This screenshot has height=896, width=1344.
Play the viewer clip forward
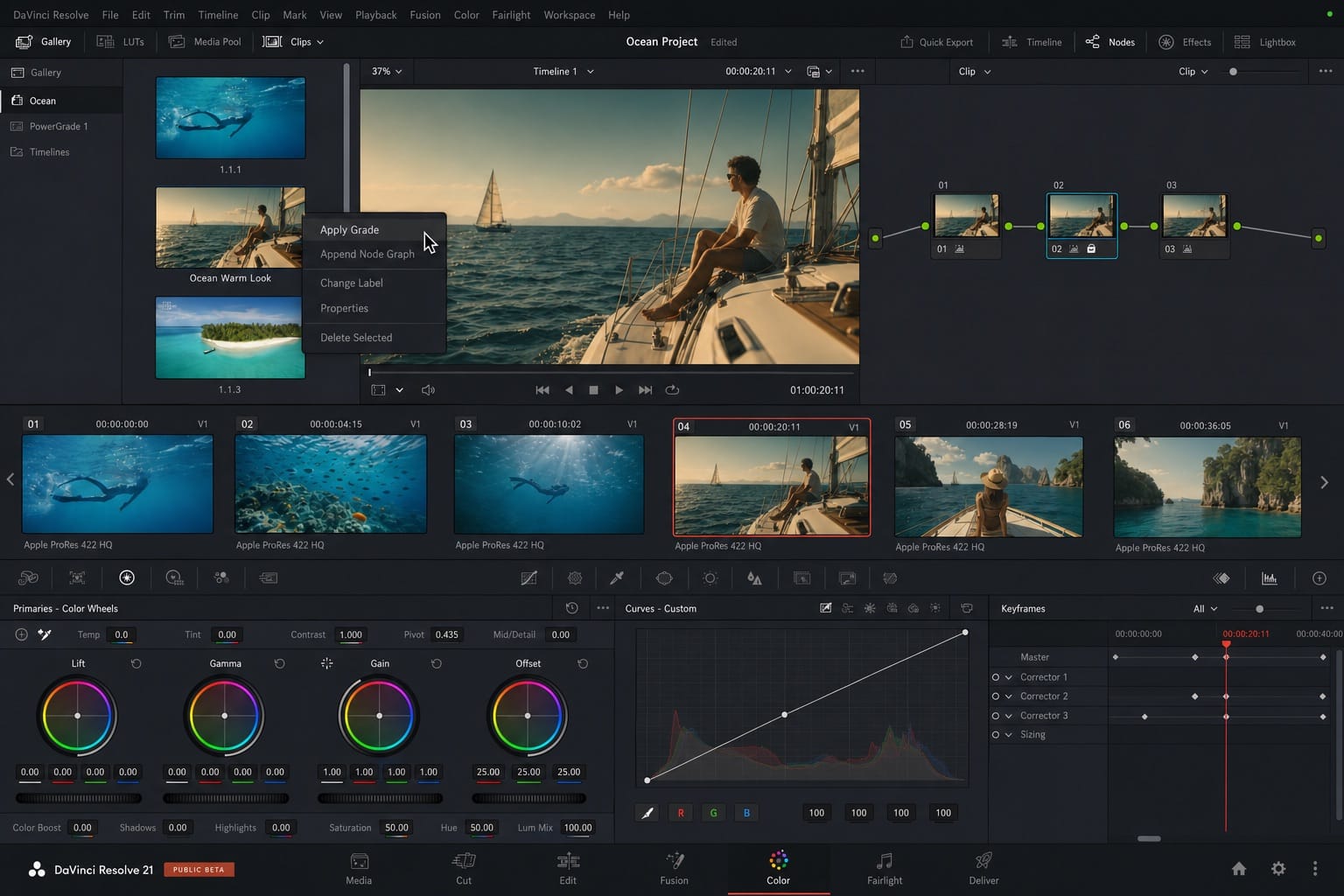[x=619, y=390]
